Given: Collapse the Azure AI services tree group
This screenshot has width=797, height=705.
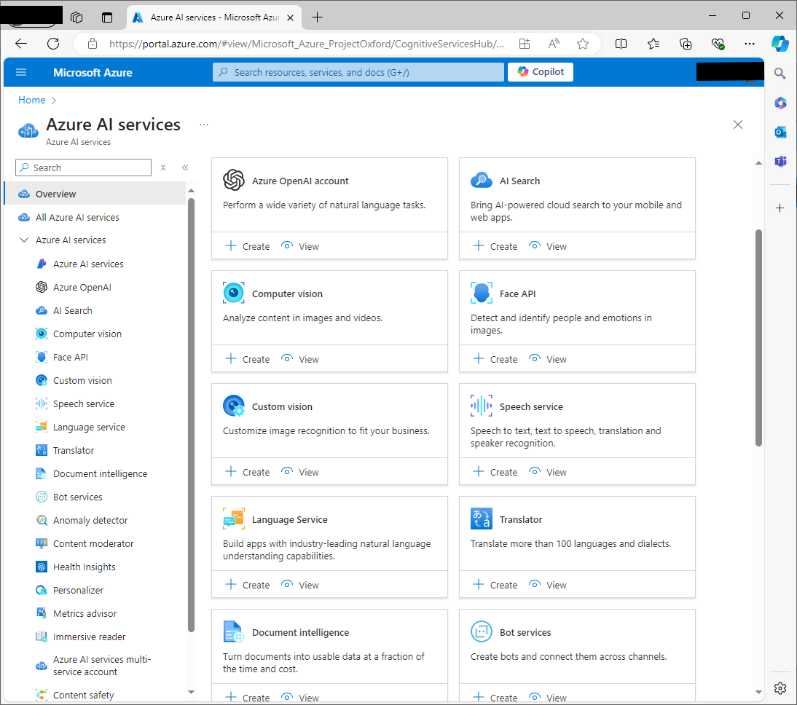Looking at the screenshot, I should coord(24,239).
